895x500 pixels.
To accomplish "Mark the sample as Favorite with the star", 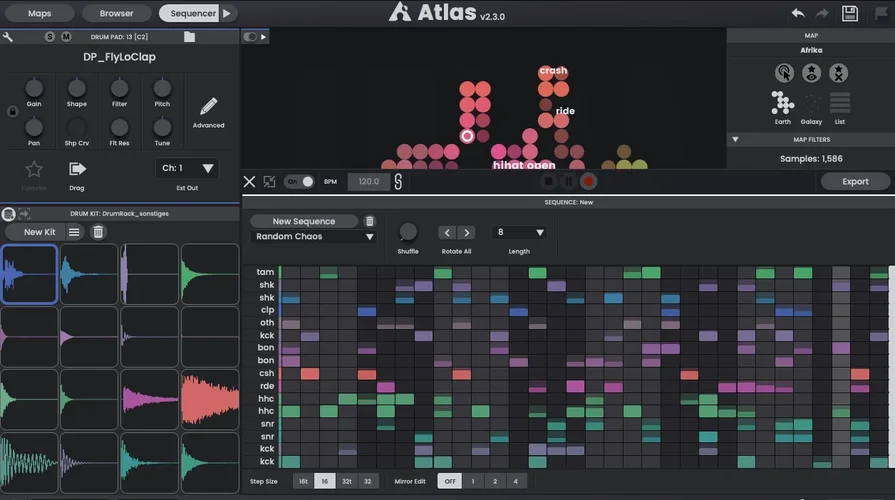I will coord(34,169).
